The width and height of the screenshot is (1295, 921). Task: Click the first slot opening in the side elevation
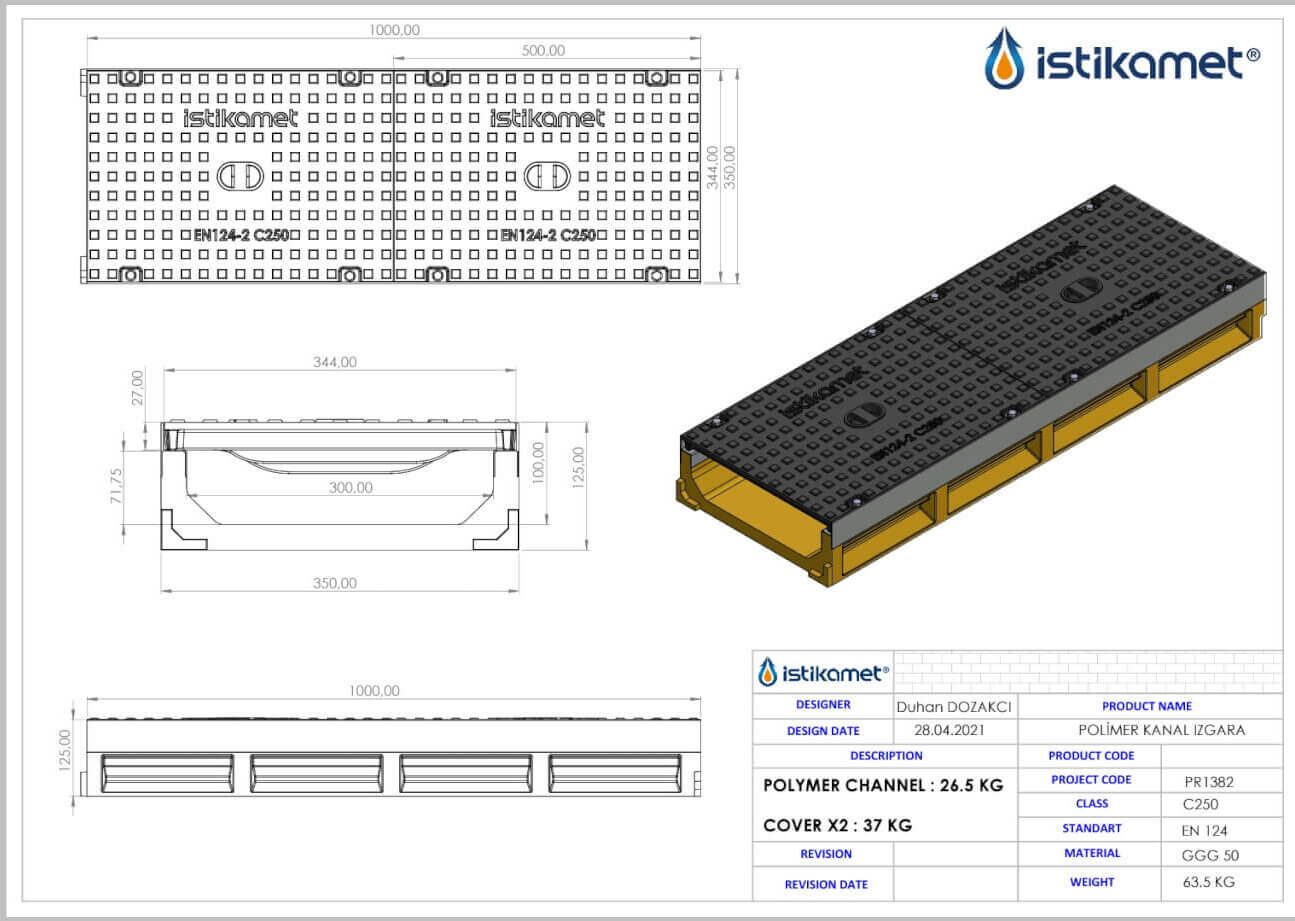[x=168, y=773]
